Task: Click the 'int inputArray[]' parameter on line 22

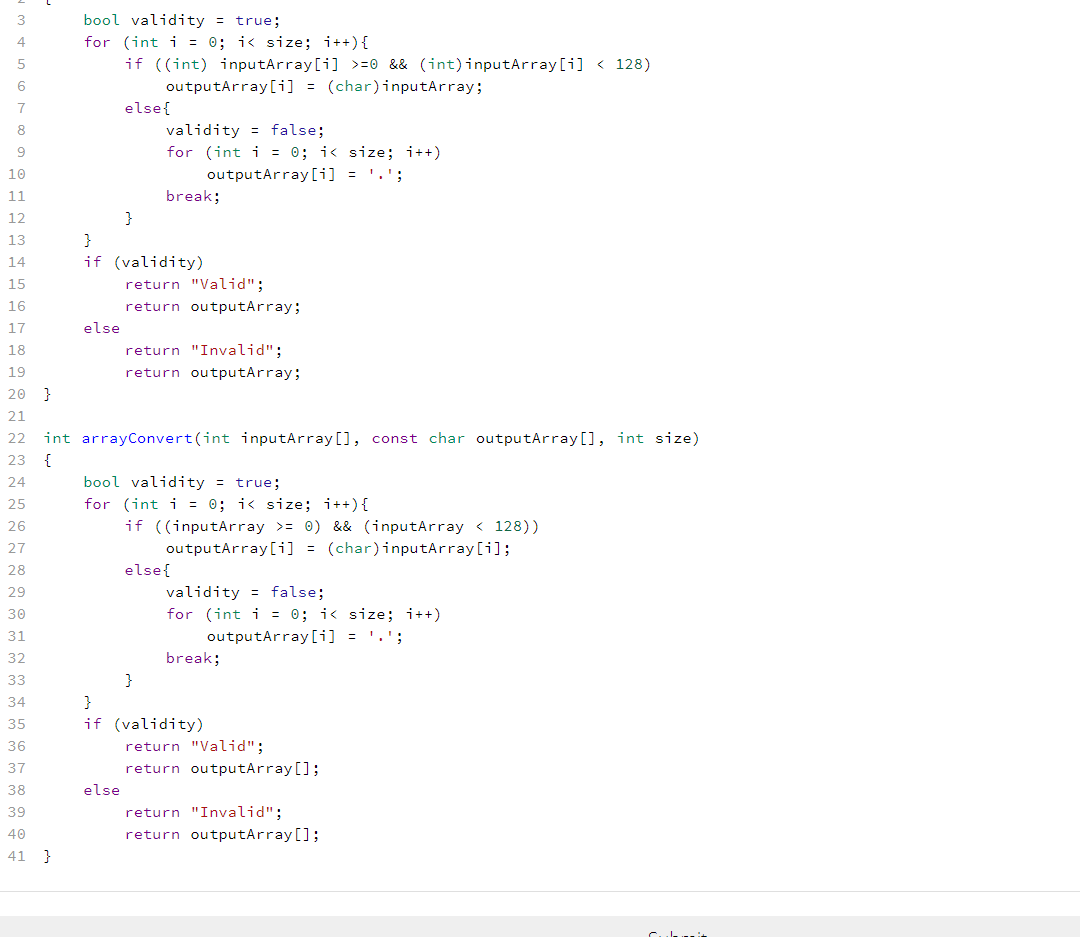Action: [277, 438]
